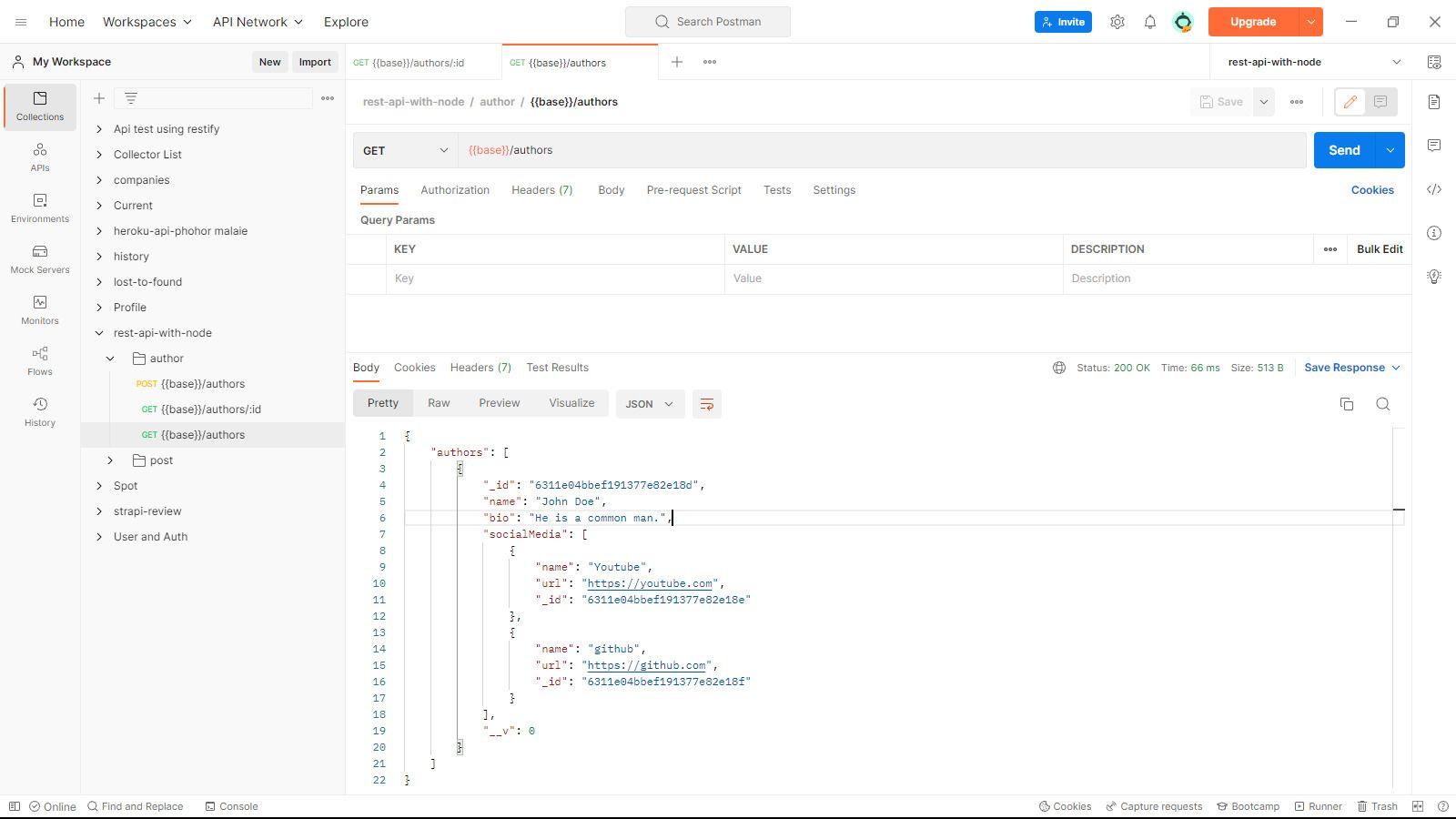The height and width of the screenshot is (819, 1456).
Task: Open the Environments sidebar panel
Action: [x=40, y=208]
